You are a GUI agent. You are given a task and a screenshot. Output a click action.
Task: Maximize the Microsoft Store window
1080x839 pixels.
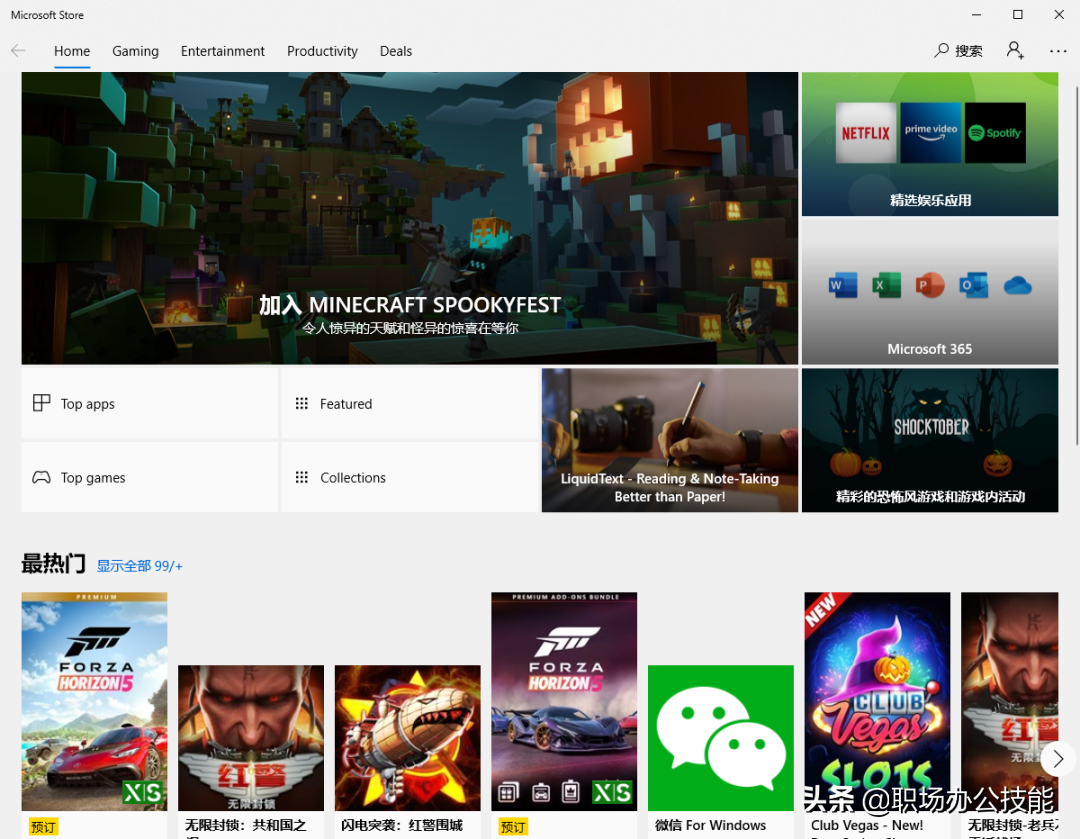tap(1017, 14)
